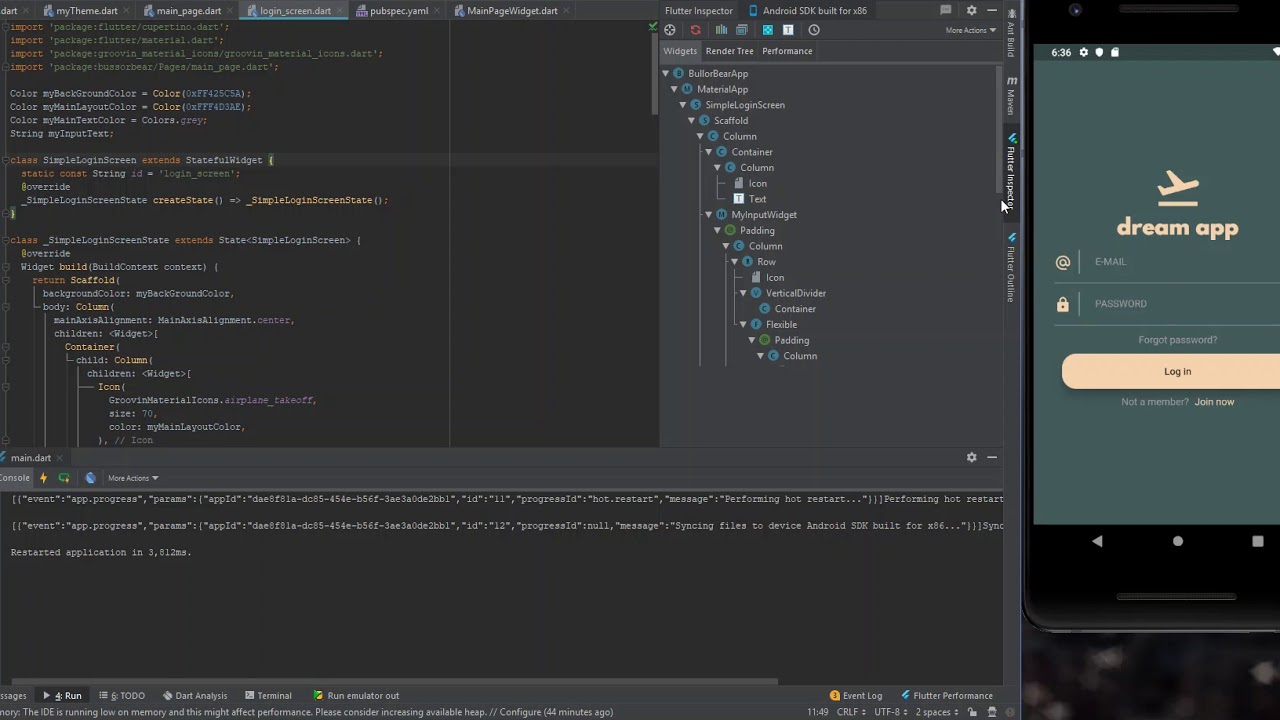Open Dart DevTools icon in Run toolbar
Image resolution: width=1280 pixels, height=720 pixels.
(x=90, y=478)
